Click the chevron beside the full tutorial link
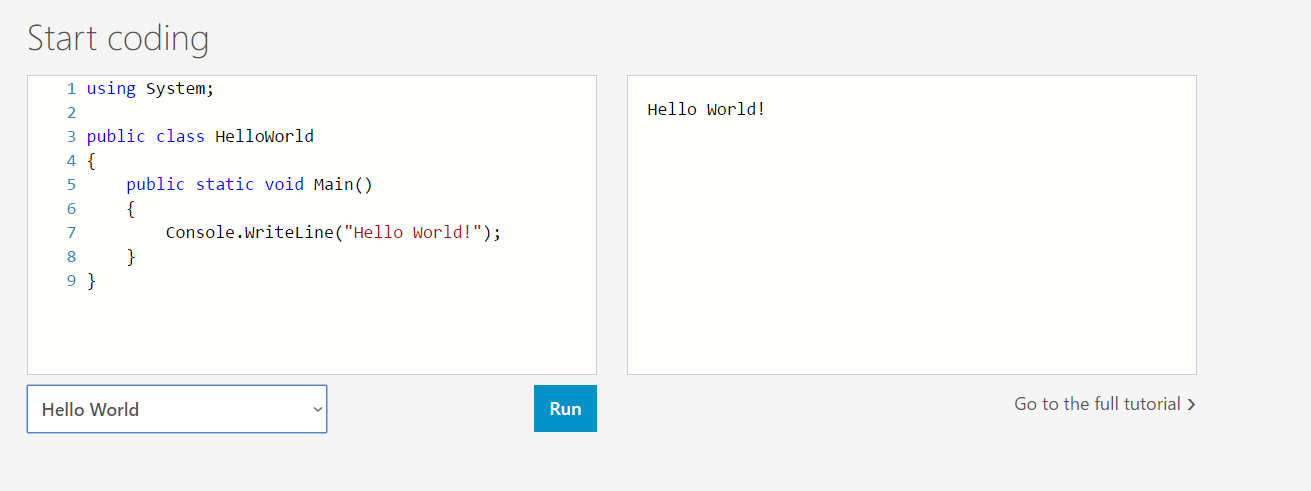The height and width of the screenshot is (491, 1311). click(1191, 405)
